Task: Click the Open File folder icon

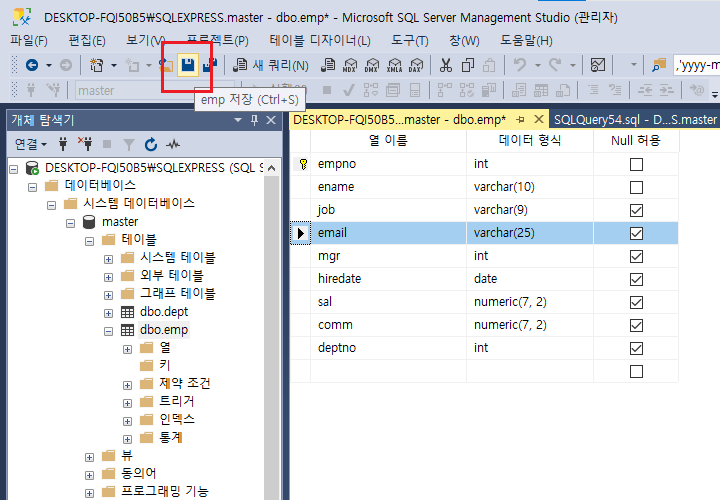Action: tap(166, 65)
